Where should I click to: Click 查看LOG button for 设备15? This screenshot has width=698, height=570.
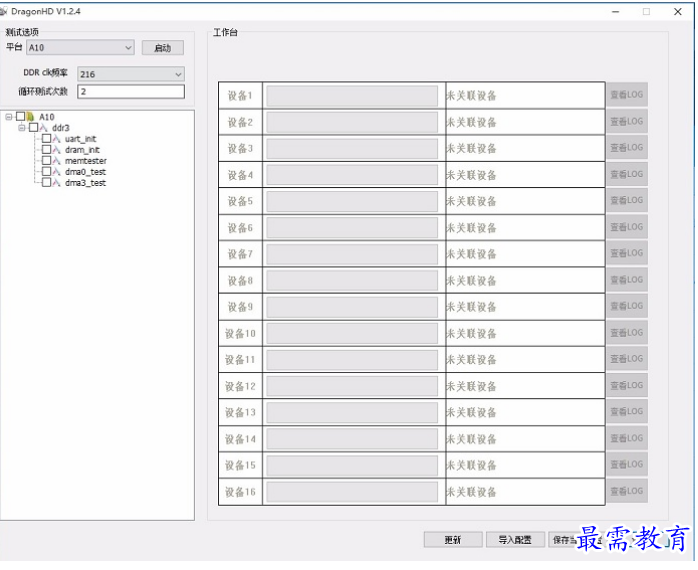tap(627, 464)
